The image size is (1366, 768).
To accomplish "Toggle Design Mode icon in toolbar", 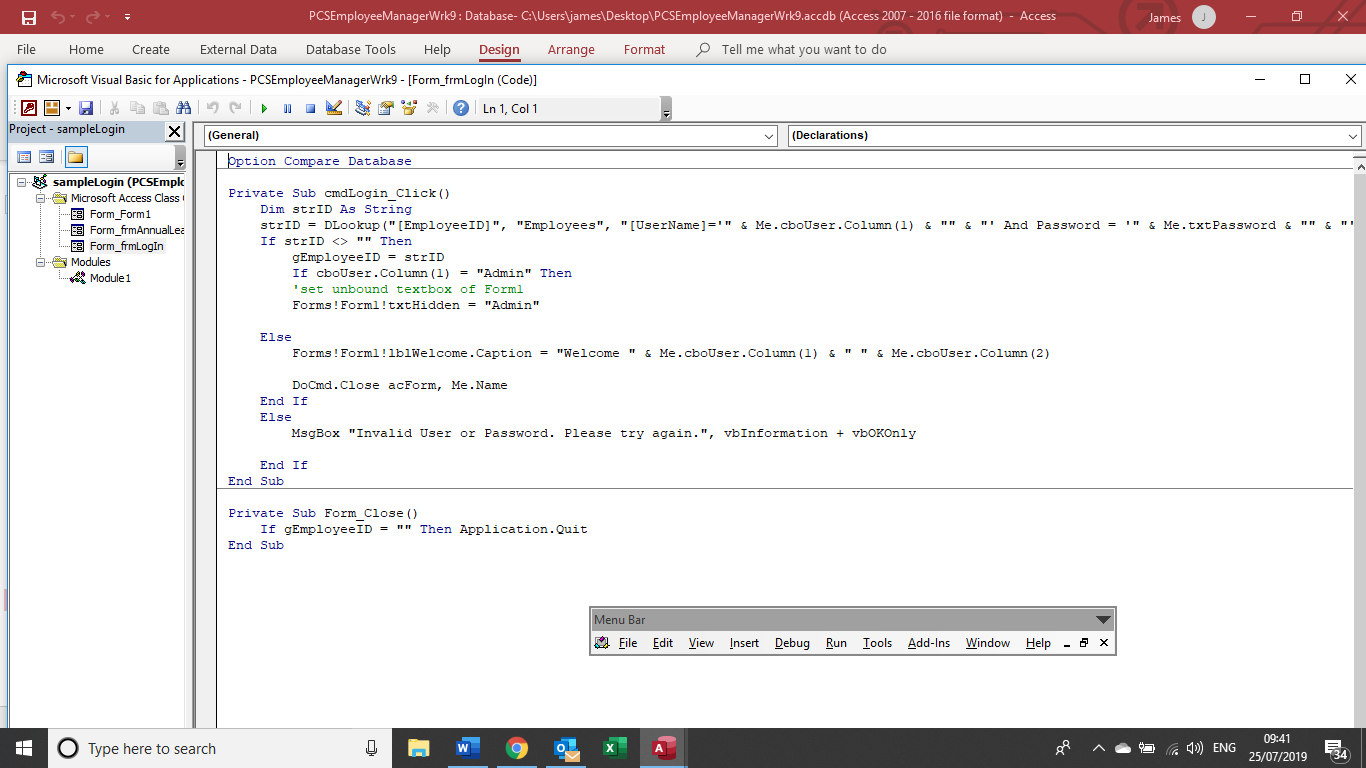I will pyautogui.click(x=334, y=108).
